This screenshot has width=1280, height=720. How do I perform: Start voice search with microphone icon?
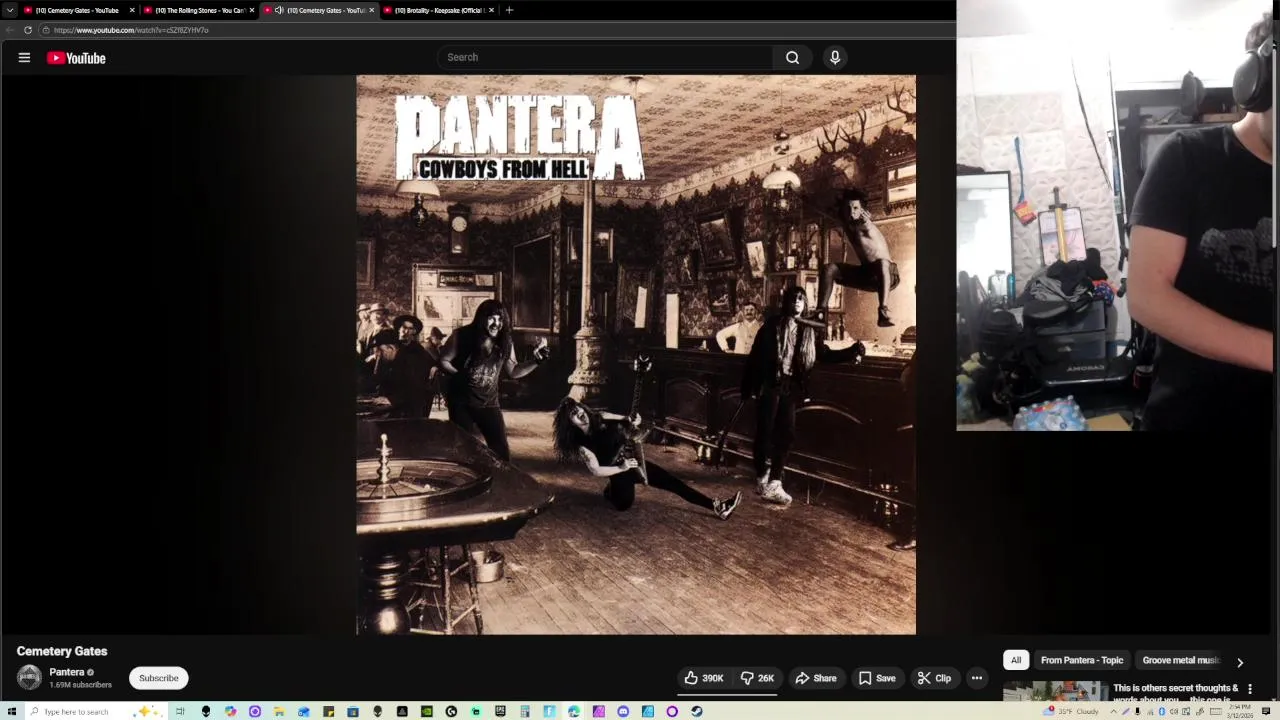835,57
